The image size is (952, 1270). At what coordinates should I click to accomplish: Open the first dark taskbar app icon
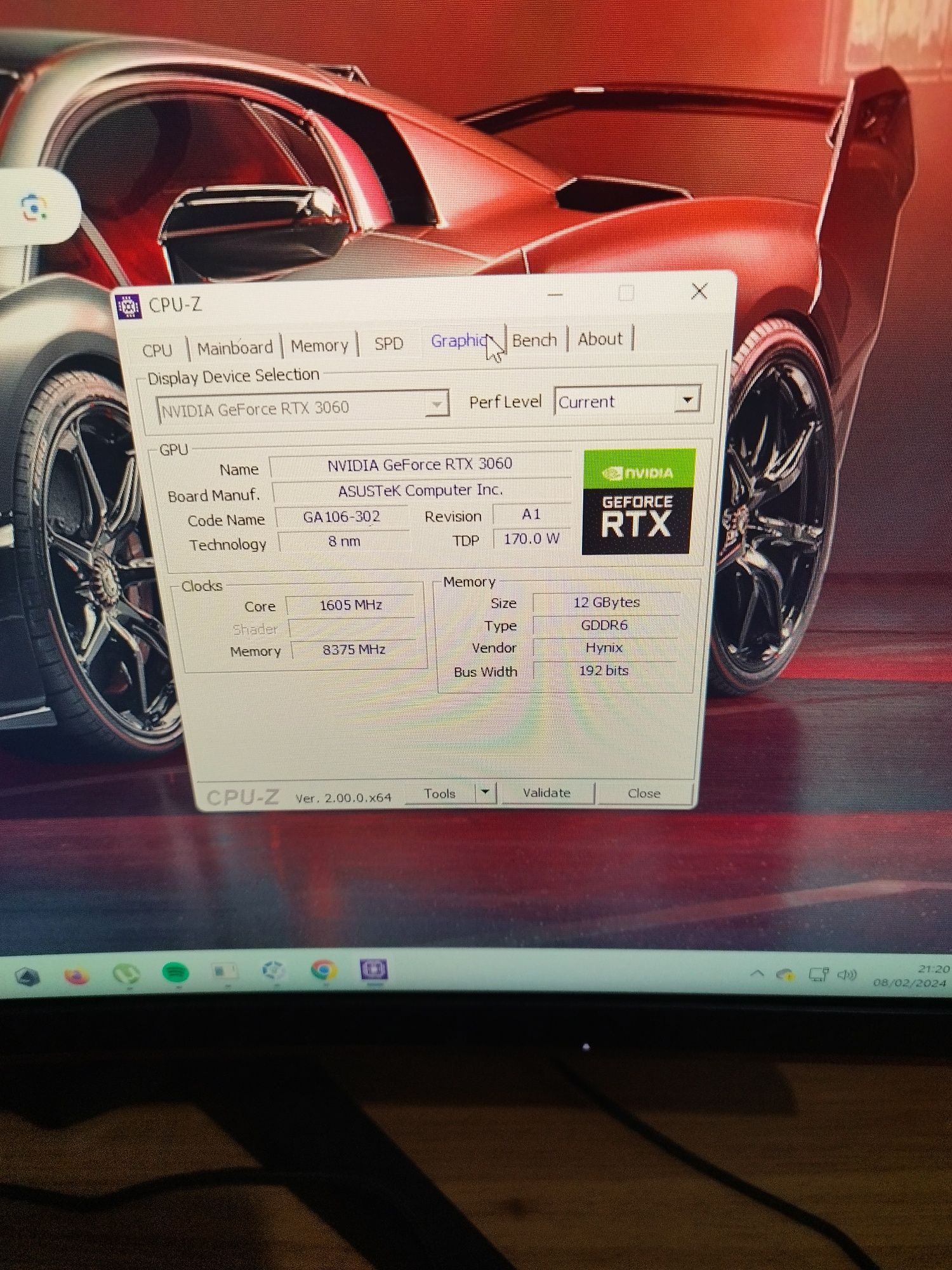[27, 977]
